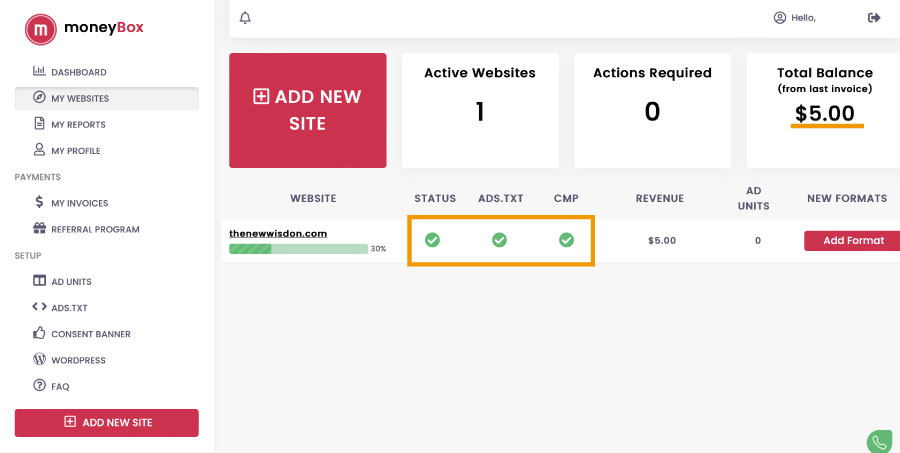
Task: Open the FAQ page
Action: [x=107, y=386]
